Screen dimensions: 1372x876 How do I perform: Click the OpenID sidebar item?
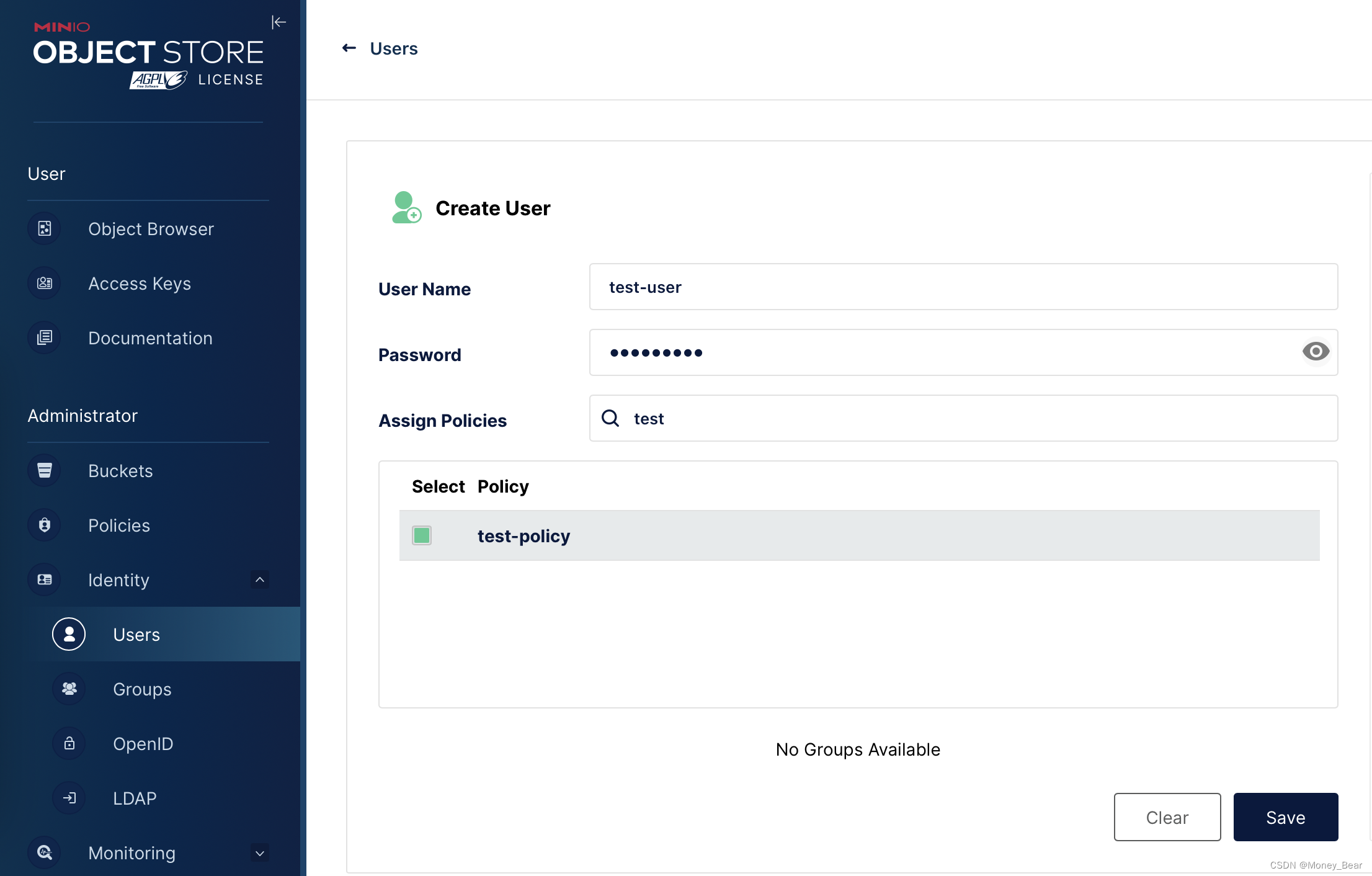click(144, 743)
